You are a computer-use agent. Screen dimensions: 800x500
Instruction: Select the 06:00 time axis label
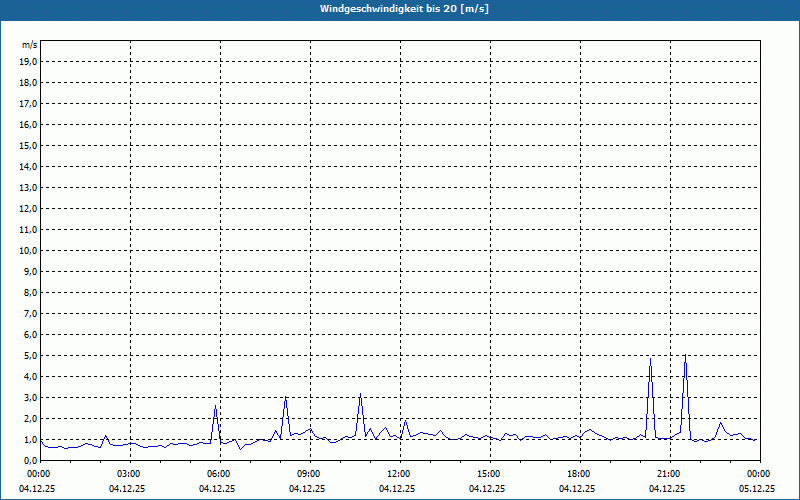click(x=218, y=473)
